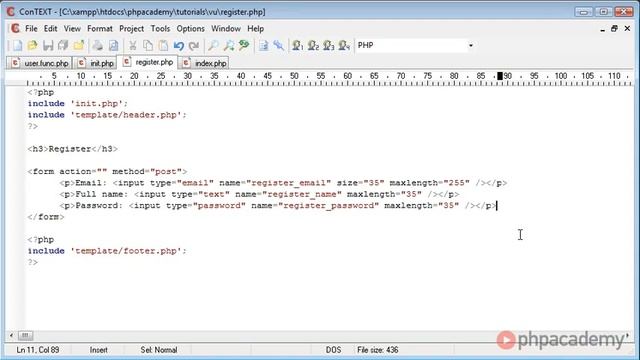Open the File menu
Screen dimensions: 640x360
(31, 29)
